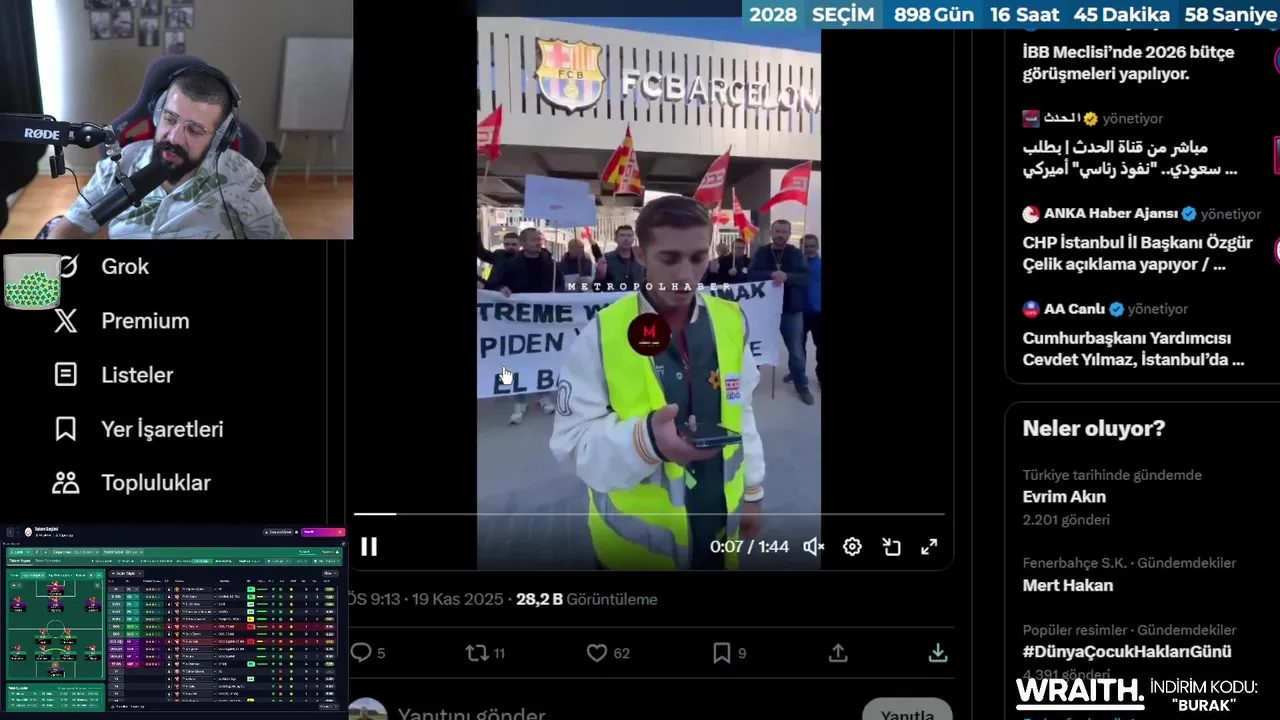Open Mert Hakan trending topic
This screenshot has width=1280, height=720.
tap(1067, 585)
